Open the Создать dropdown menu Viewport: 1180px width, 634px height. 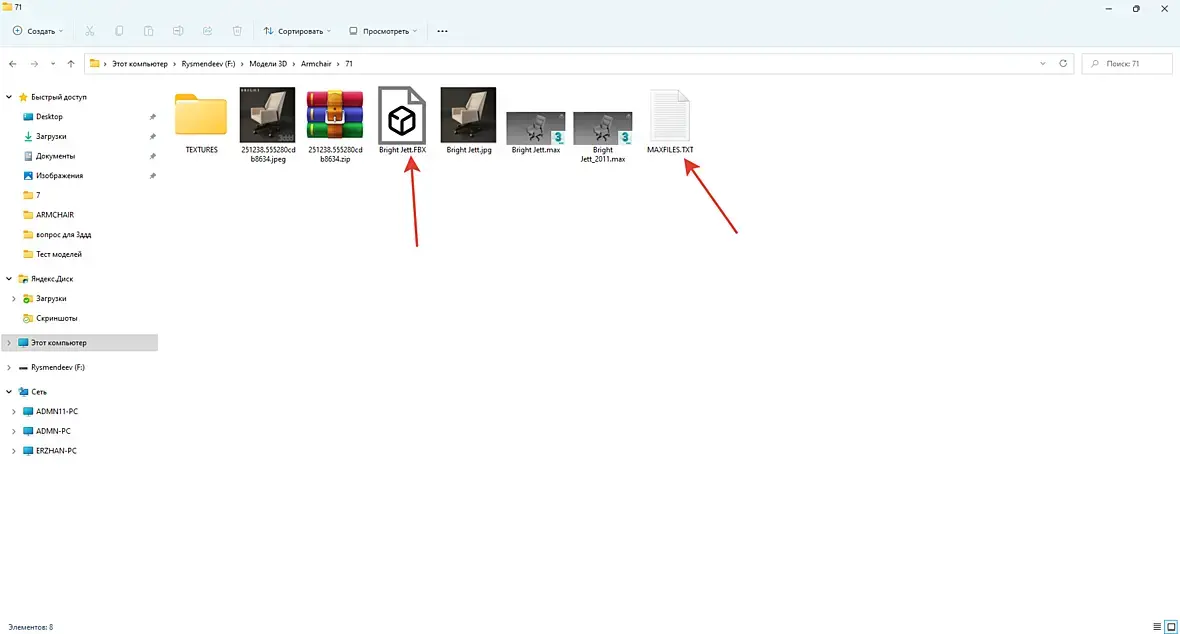pyautogui.click(x=38, y=31)
